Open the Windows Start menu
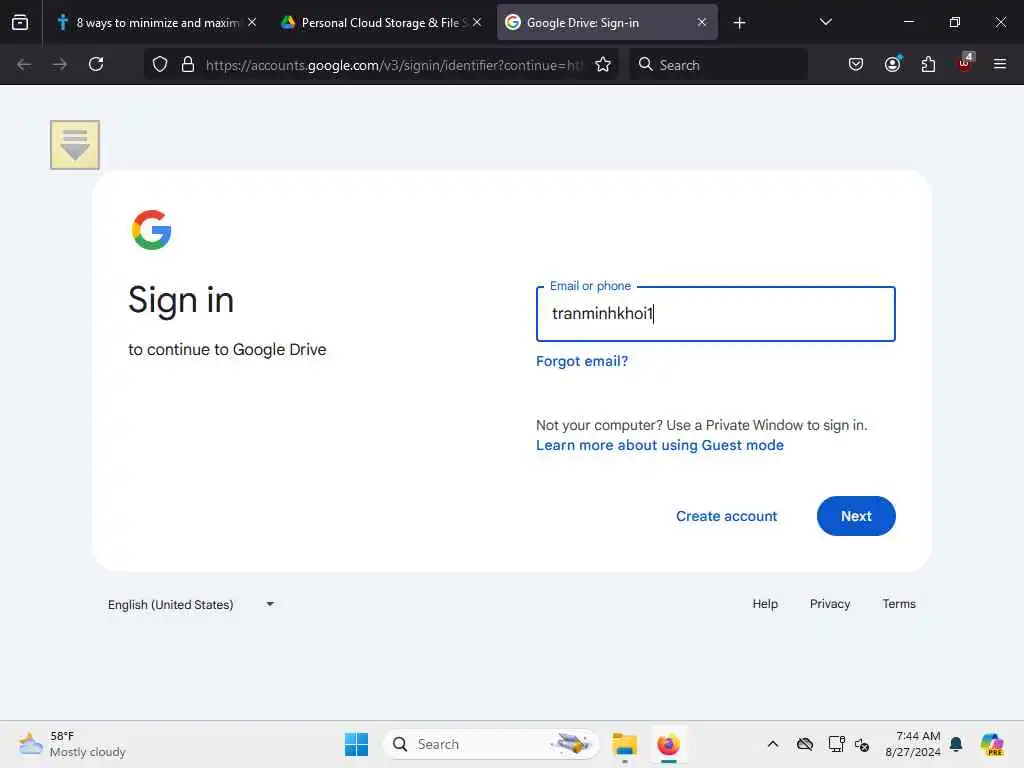Viewport: 1024px width, 768px height. click(x=357, y=744)
